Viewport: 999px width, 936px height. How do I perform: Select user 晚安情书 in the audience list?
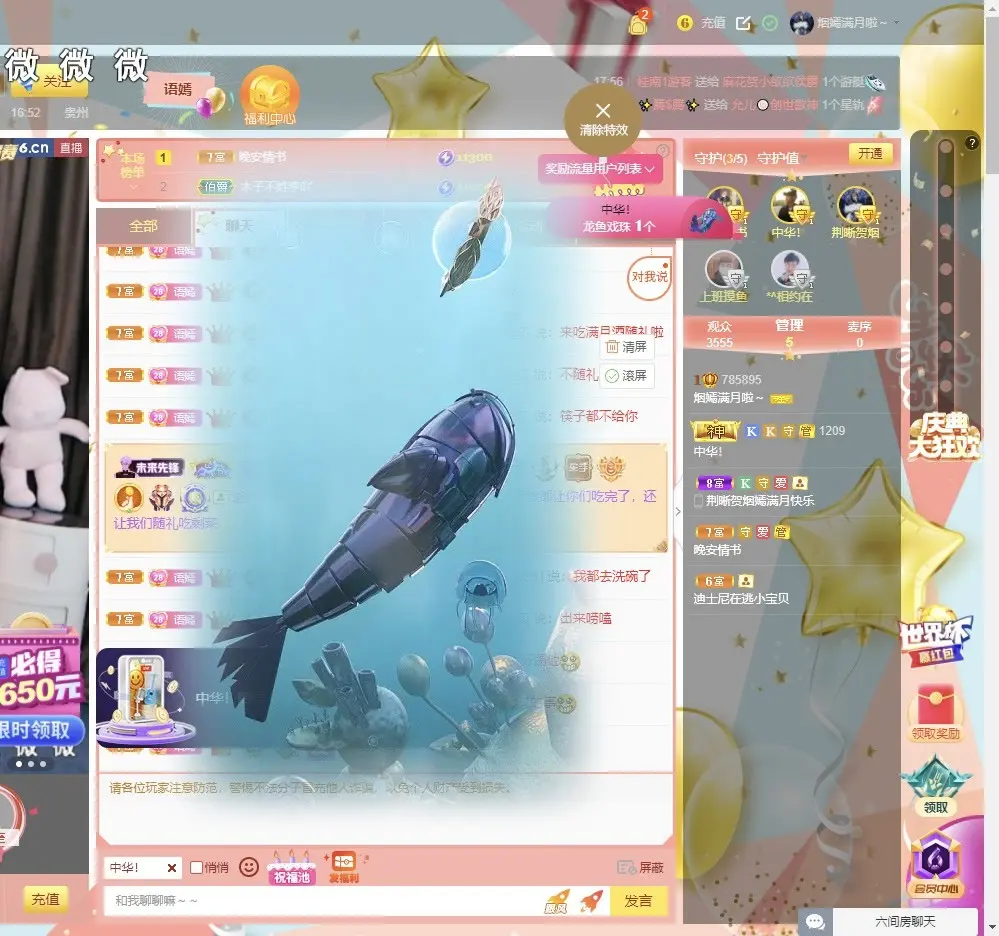coord(793,540)
